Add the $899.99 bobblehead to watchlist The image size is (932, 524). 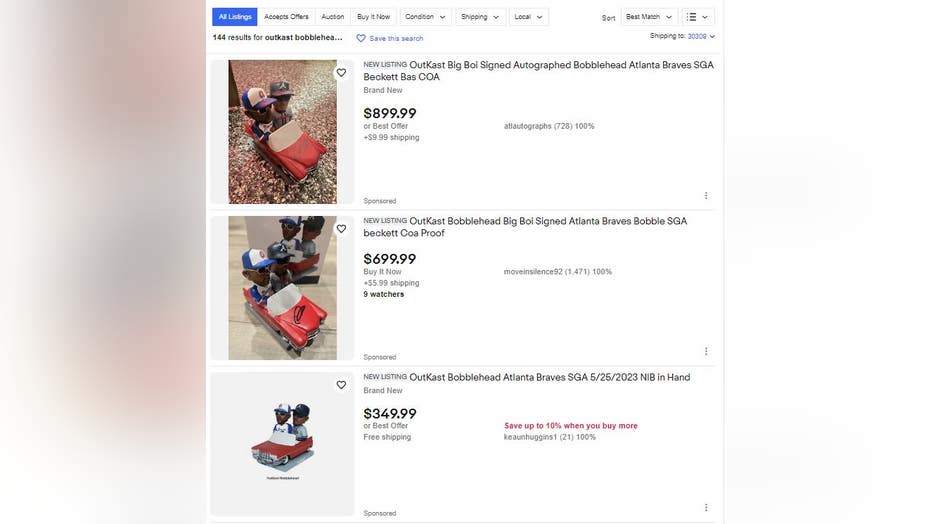[341, 72]
